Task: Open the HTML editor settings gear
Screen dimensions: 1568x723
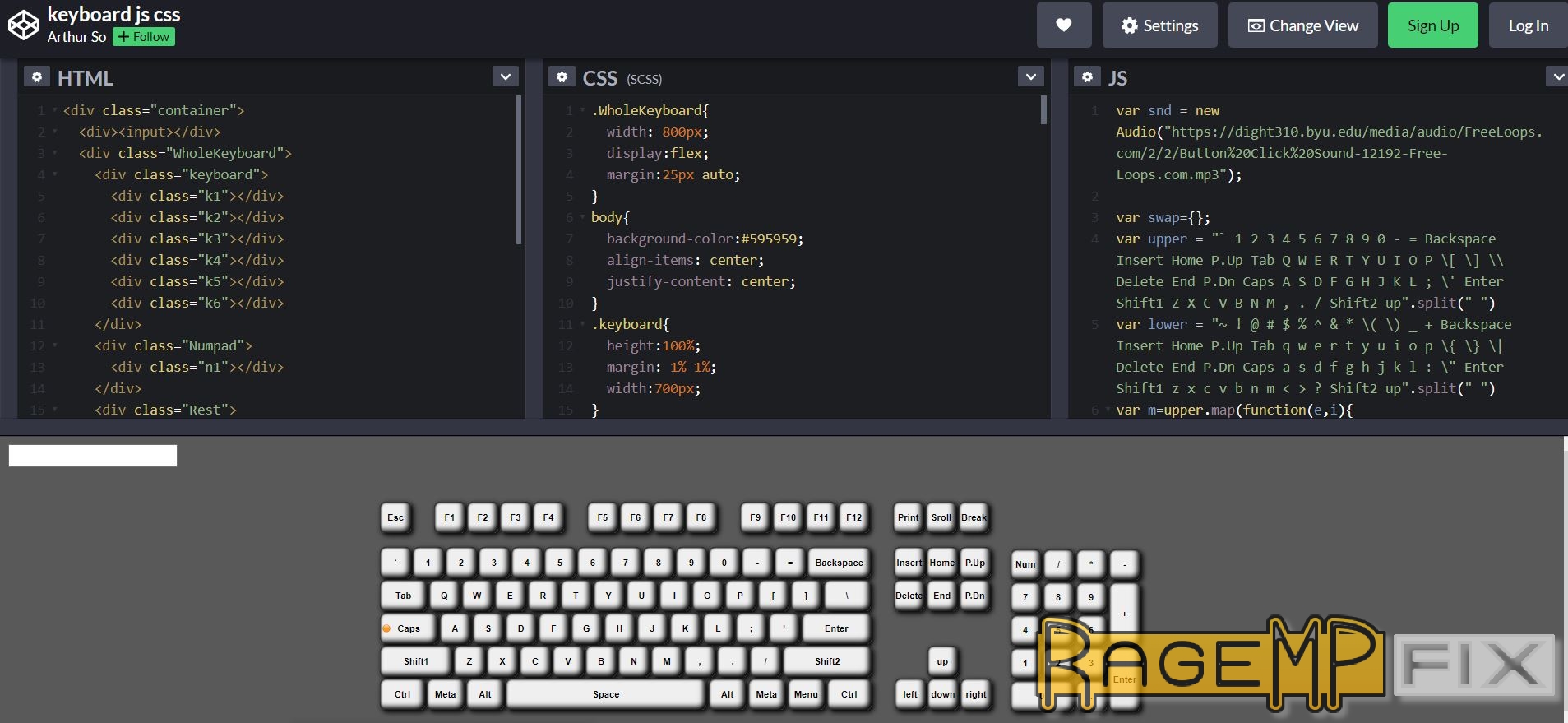Action: click(36, 77)
